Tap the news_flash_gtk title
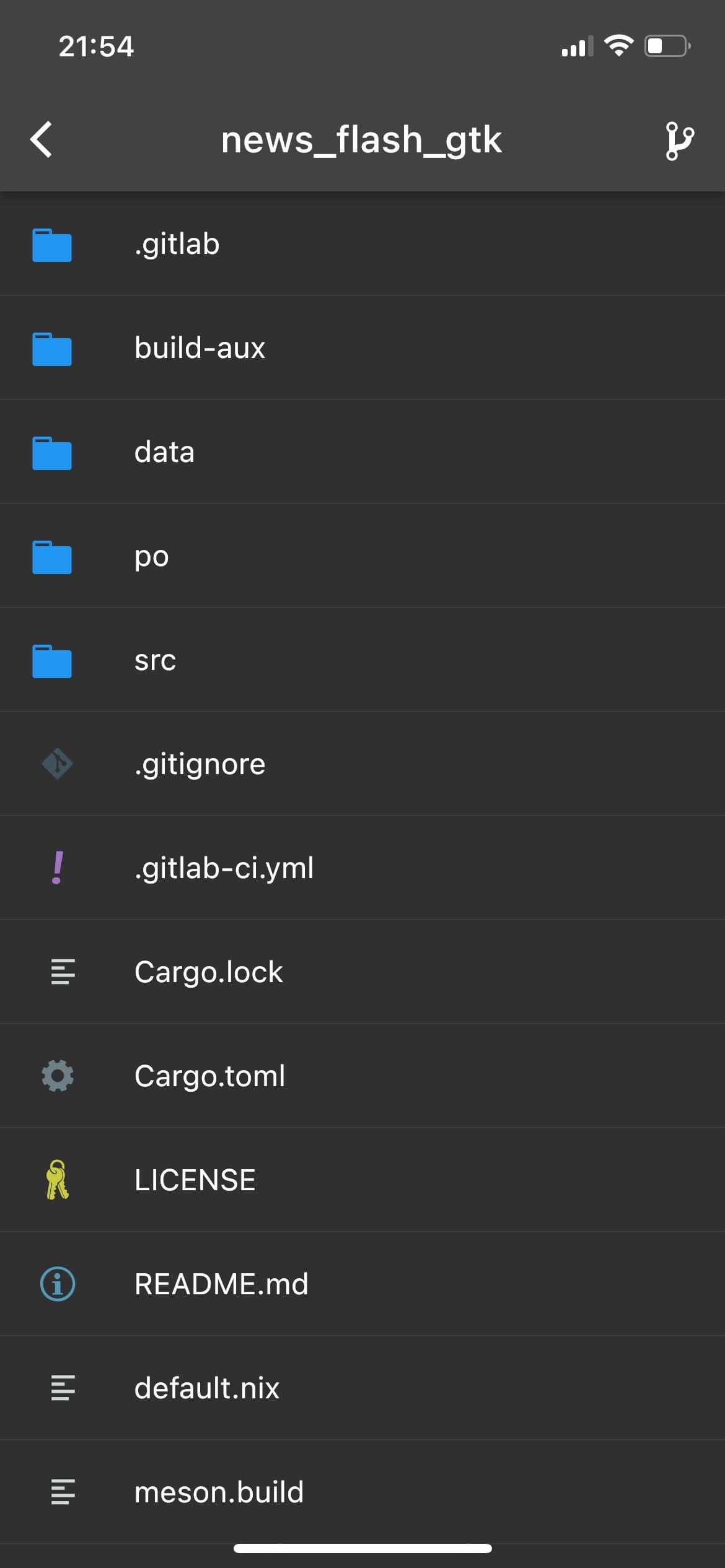 [361, 139]
